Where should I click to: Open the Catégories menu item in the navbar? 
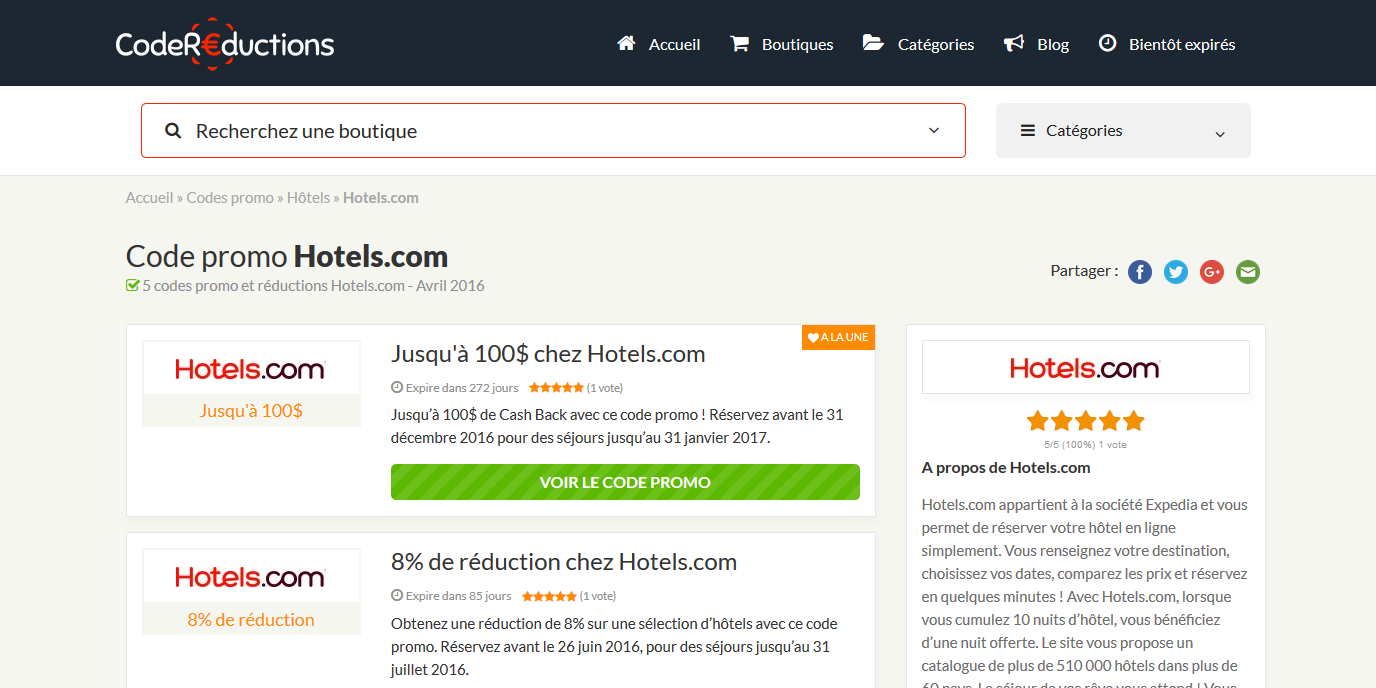click(918, 44)
